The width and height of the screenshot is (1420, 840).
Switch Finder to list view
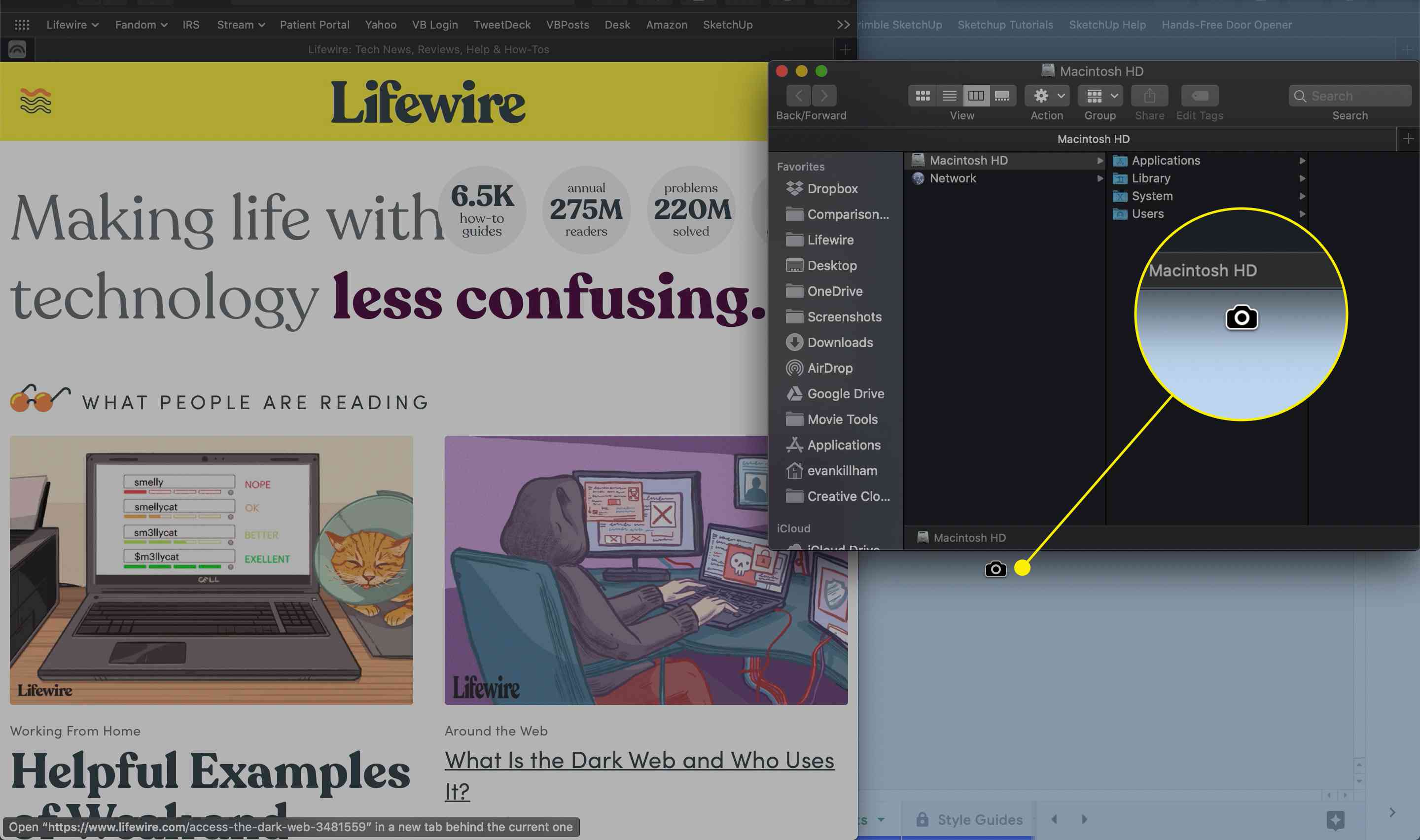coord(949,96)
